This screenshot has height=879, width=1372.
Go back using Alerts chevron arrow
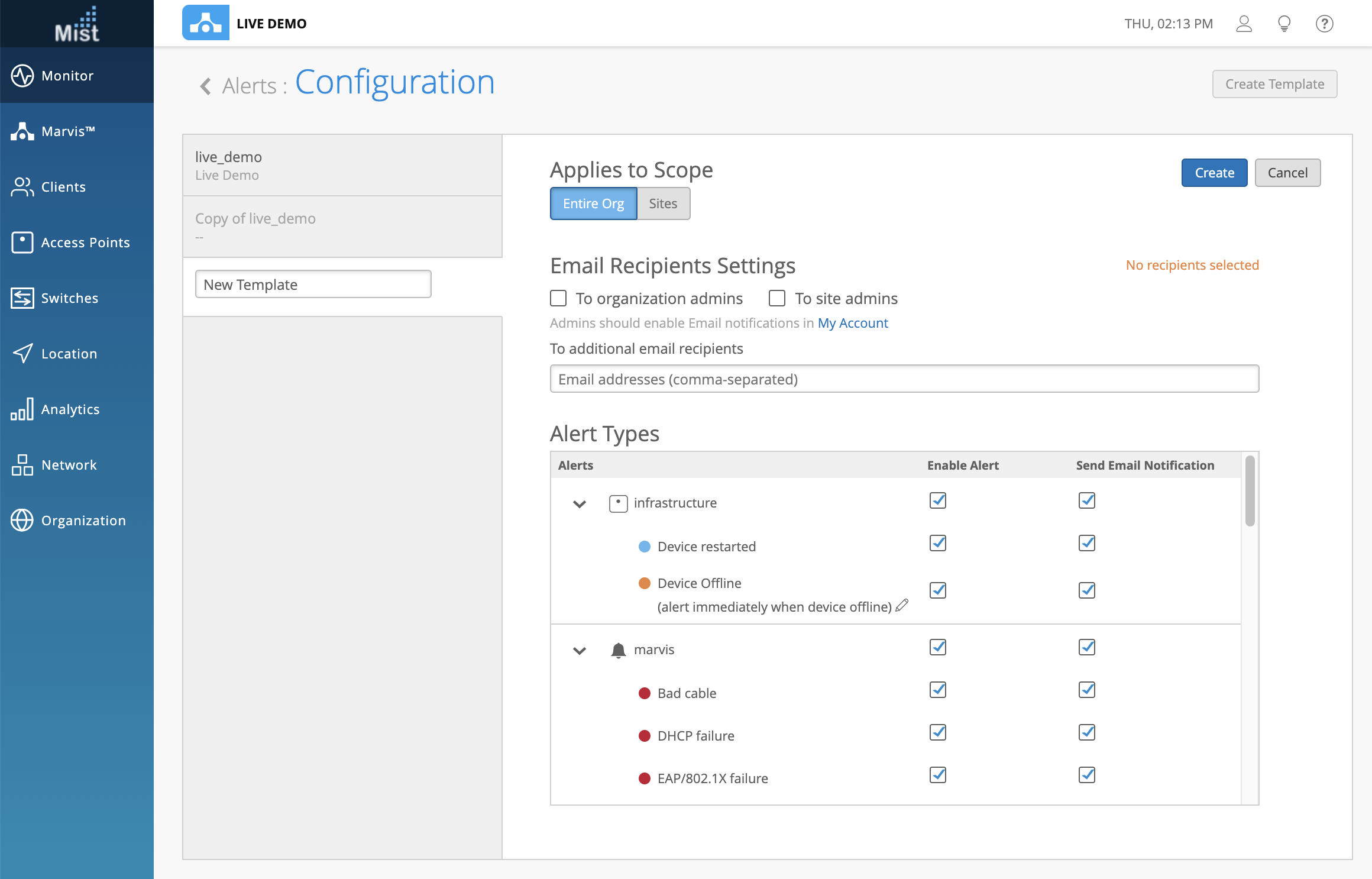(205, 86)
